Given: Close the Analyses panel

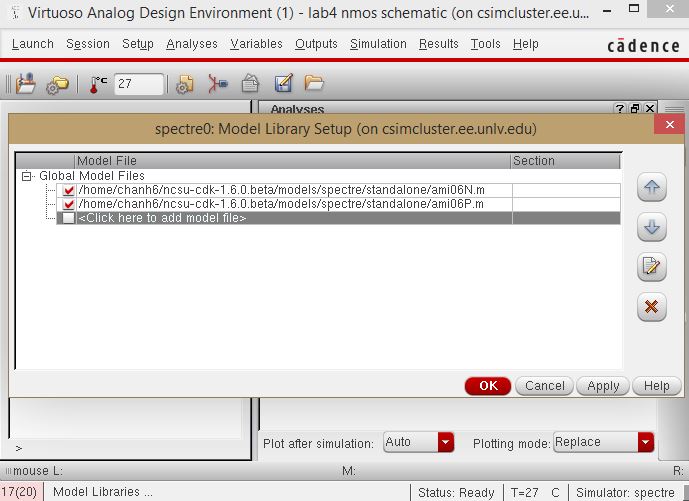Looking at the screenshot, I should pos(650,109).
